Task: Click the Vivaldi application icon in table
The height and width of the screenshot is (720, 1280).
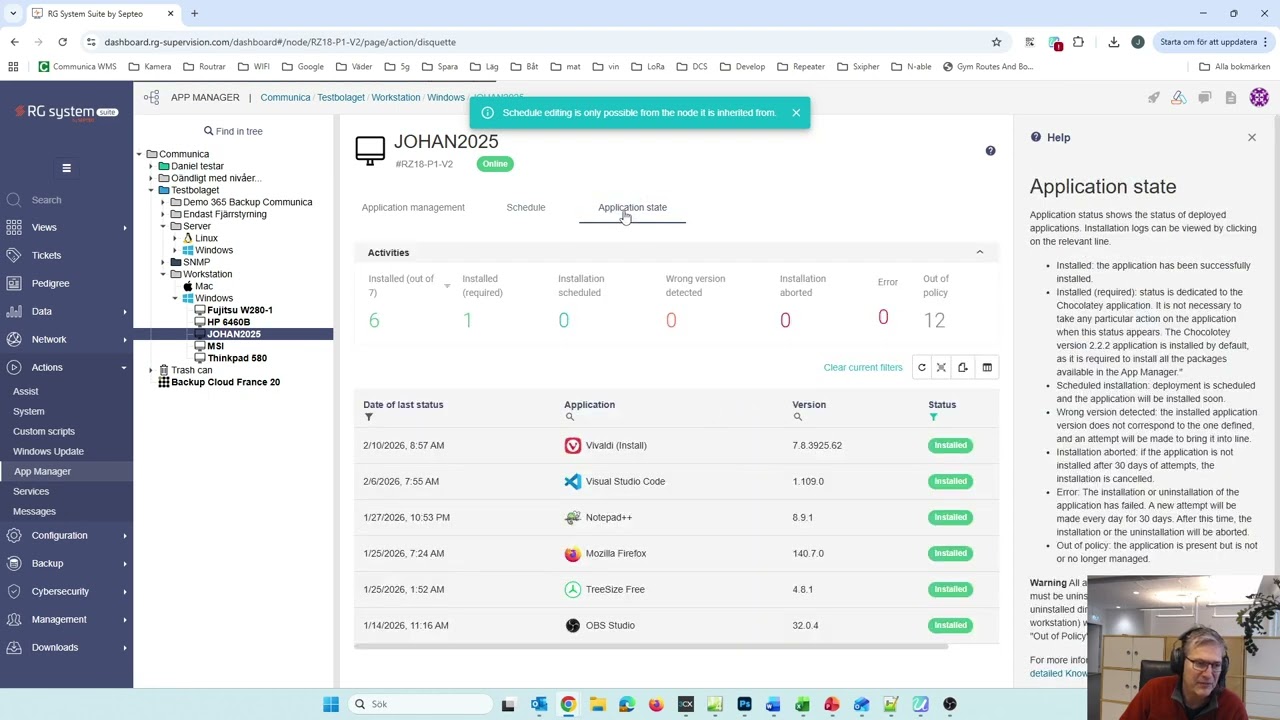Action: click(x=572, y=445)
